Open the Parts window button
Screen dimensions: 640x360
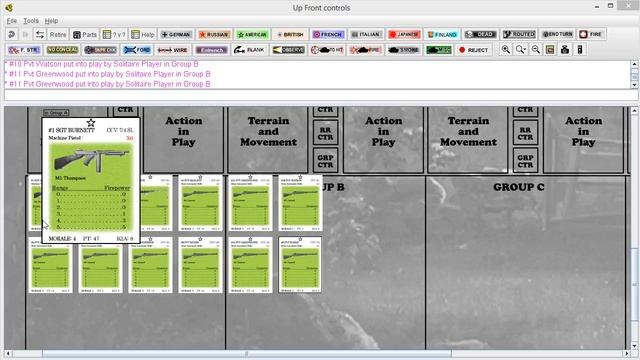(x=85, y=35)
